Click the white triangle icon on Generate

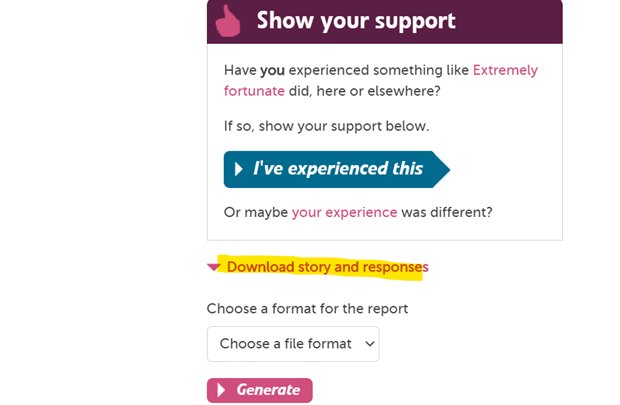point(221,390)
